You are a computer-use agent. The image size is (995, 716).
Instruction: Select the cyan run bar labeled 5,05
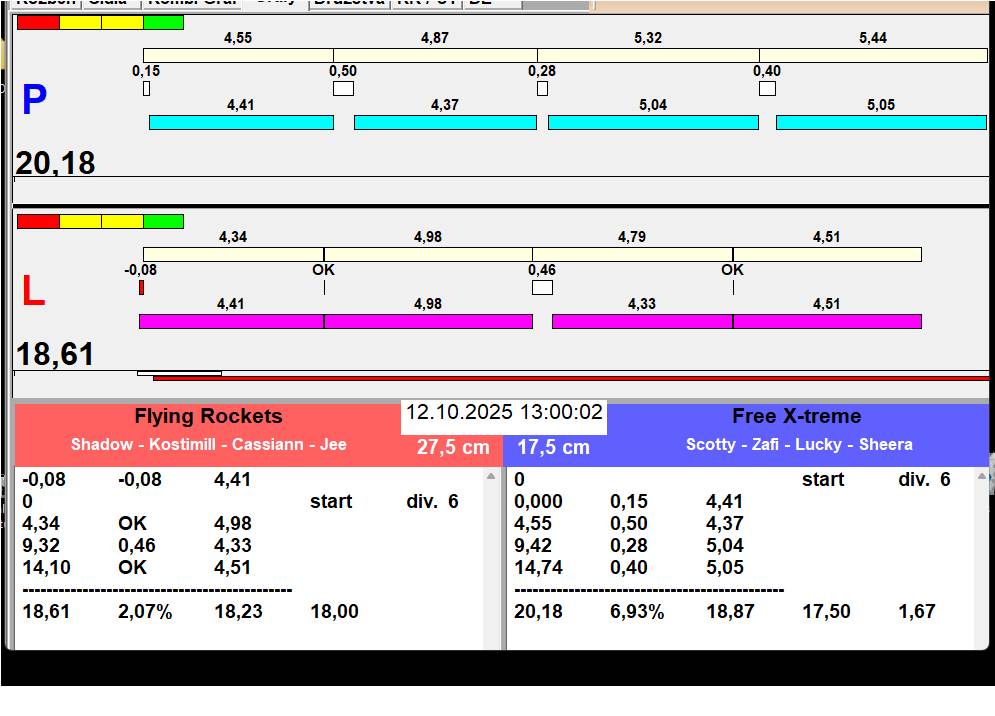881,123
